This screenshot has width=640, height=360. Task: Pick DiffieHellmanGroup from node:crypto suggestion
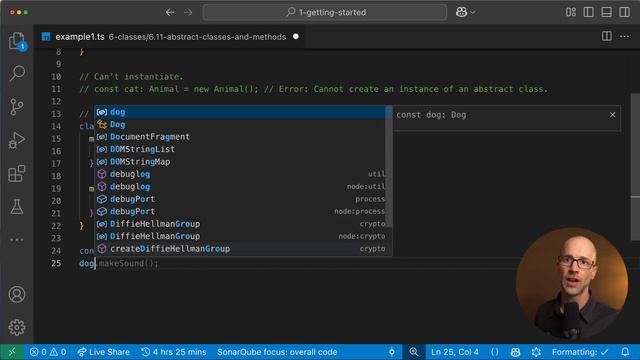pos(241,236)
